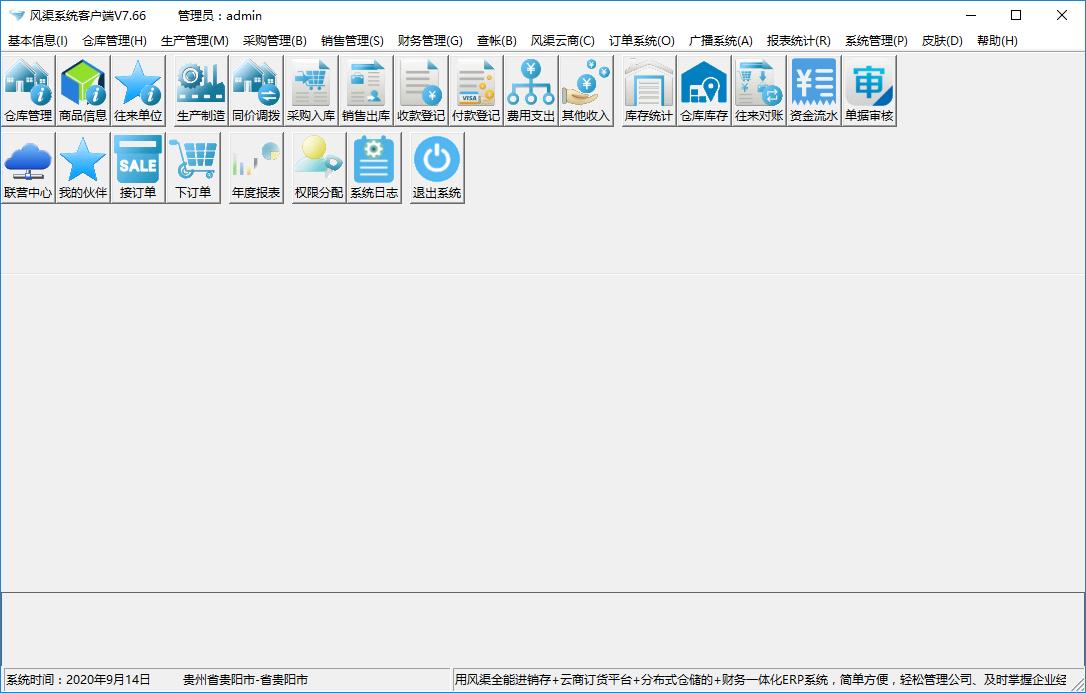This screenshot has height=693, width=1086.
Task: Open 系统管理(P) menu
Action: pos(876,41)
